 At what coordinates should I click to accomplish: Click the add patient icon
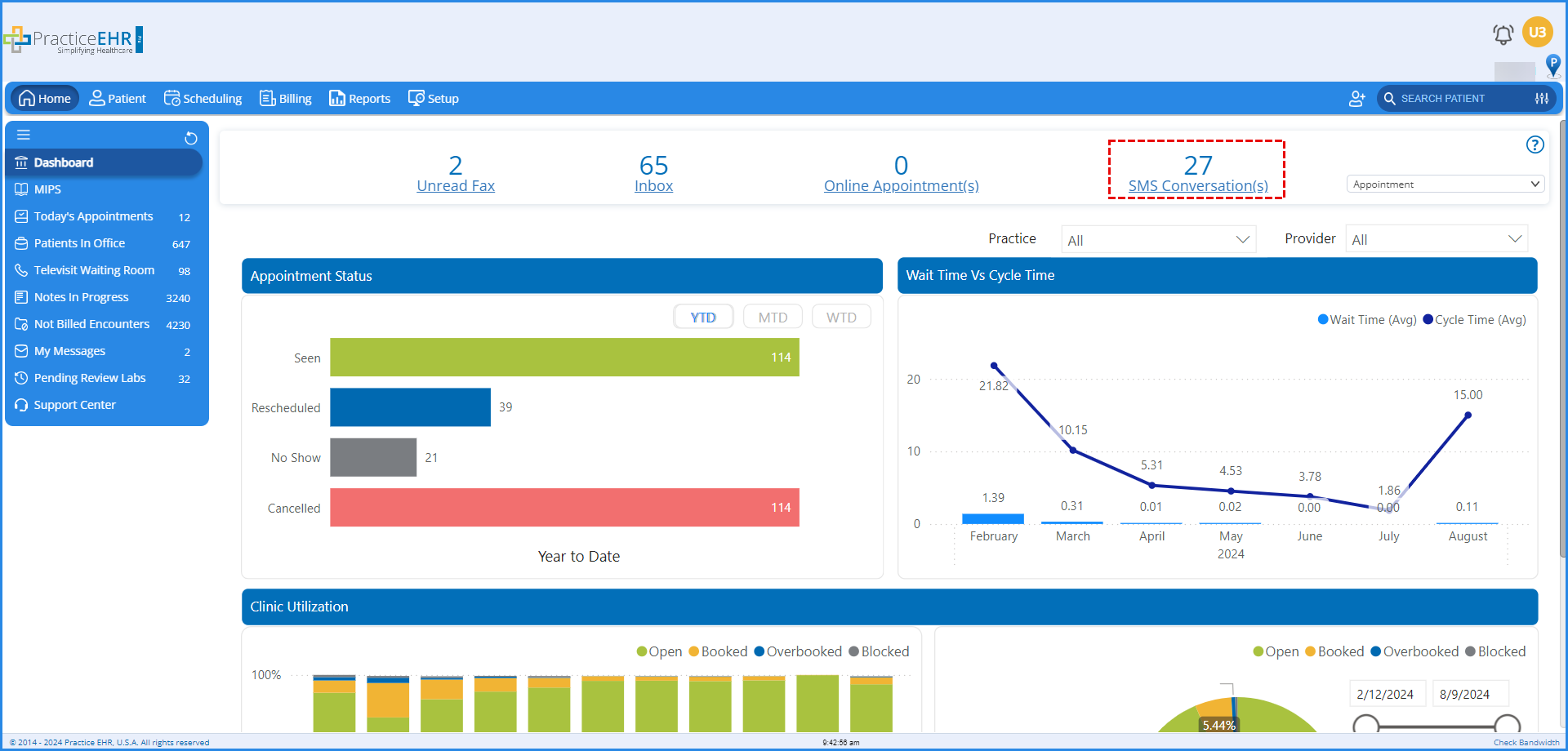pos(1356,99)
